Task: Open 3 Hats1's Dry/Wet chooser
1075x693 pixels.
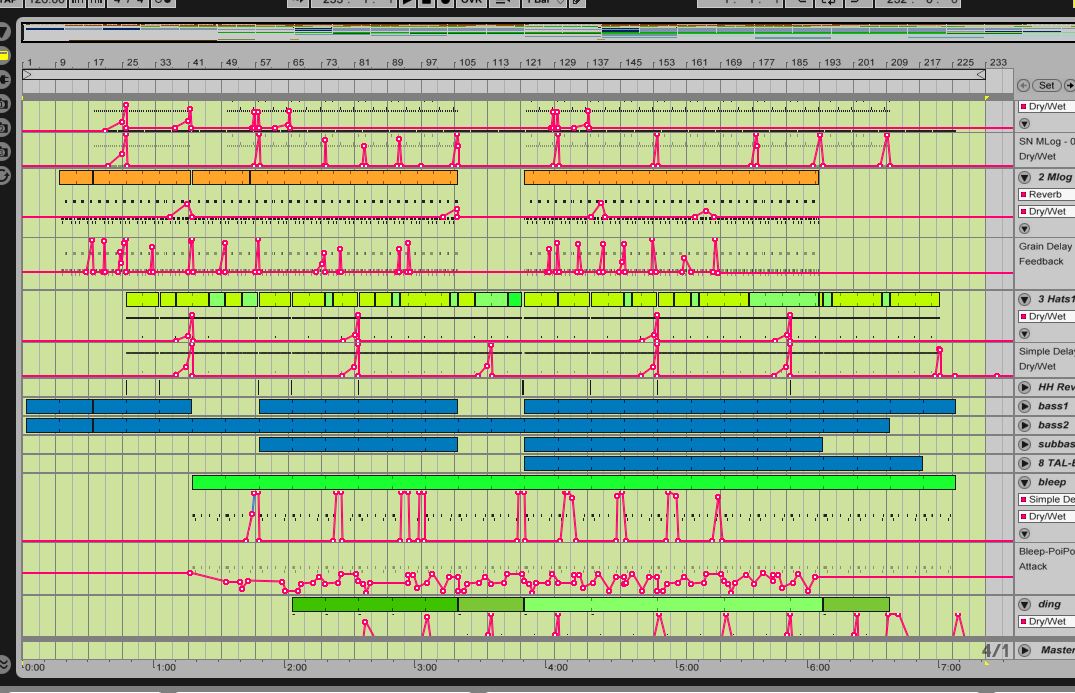Action: pos(1046,316)
